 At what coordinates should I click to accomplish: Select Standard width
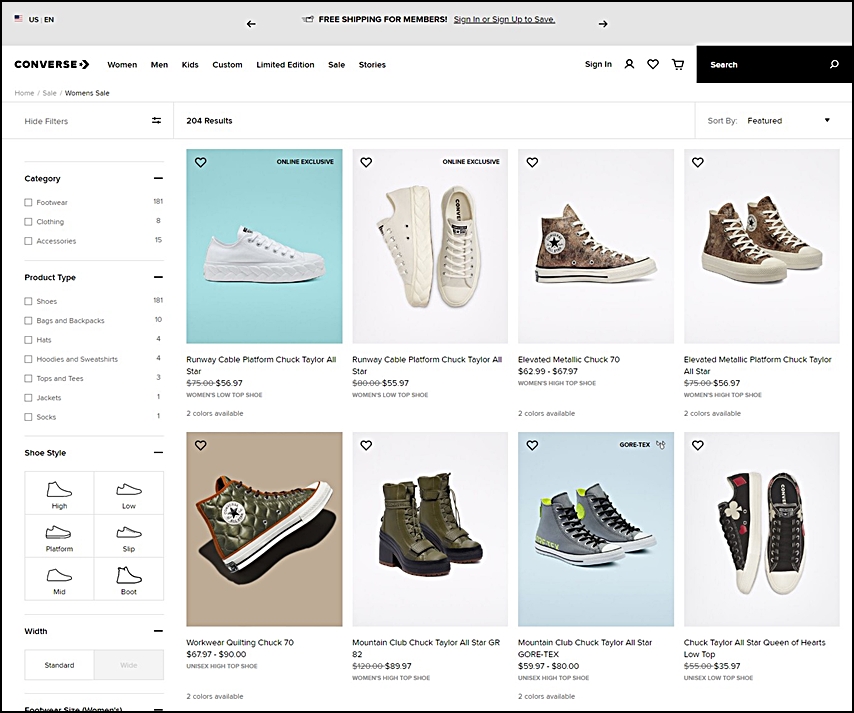tap(59, 665)
